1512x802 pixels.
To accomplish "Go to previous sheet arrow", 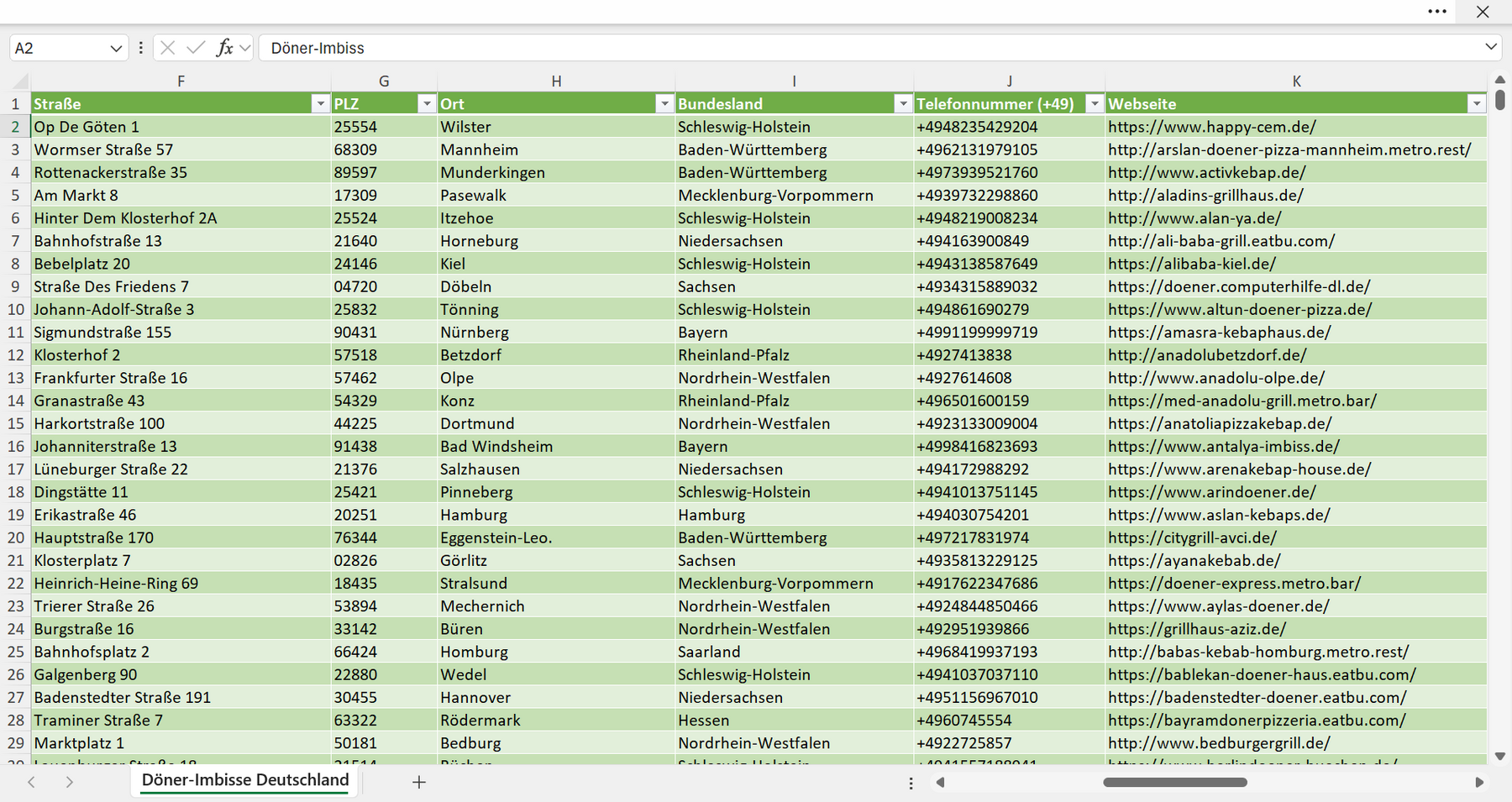I will pos(31,782).
